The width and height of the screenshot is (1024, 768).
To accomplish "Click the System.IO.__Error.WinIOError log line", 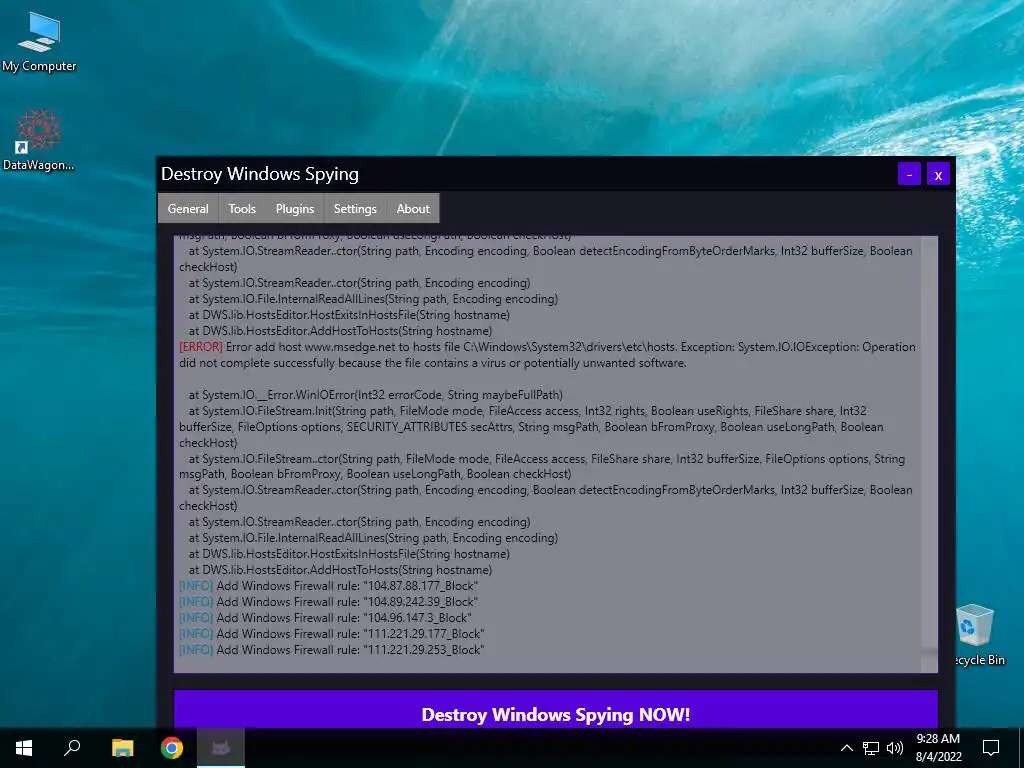I will click(x=376, y=394).
